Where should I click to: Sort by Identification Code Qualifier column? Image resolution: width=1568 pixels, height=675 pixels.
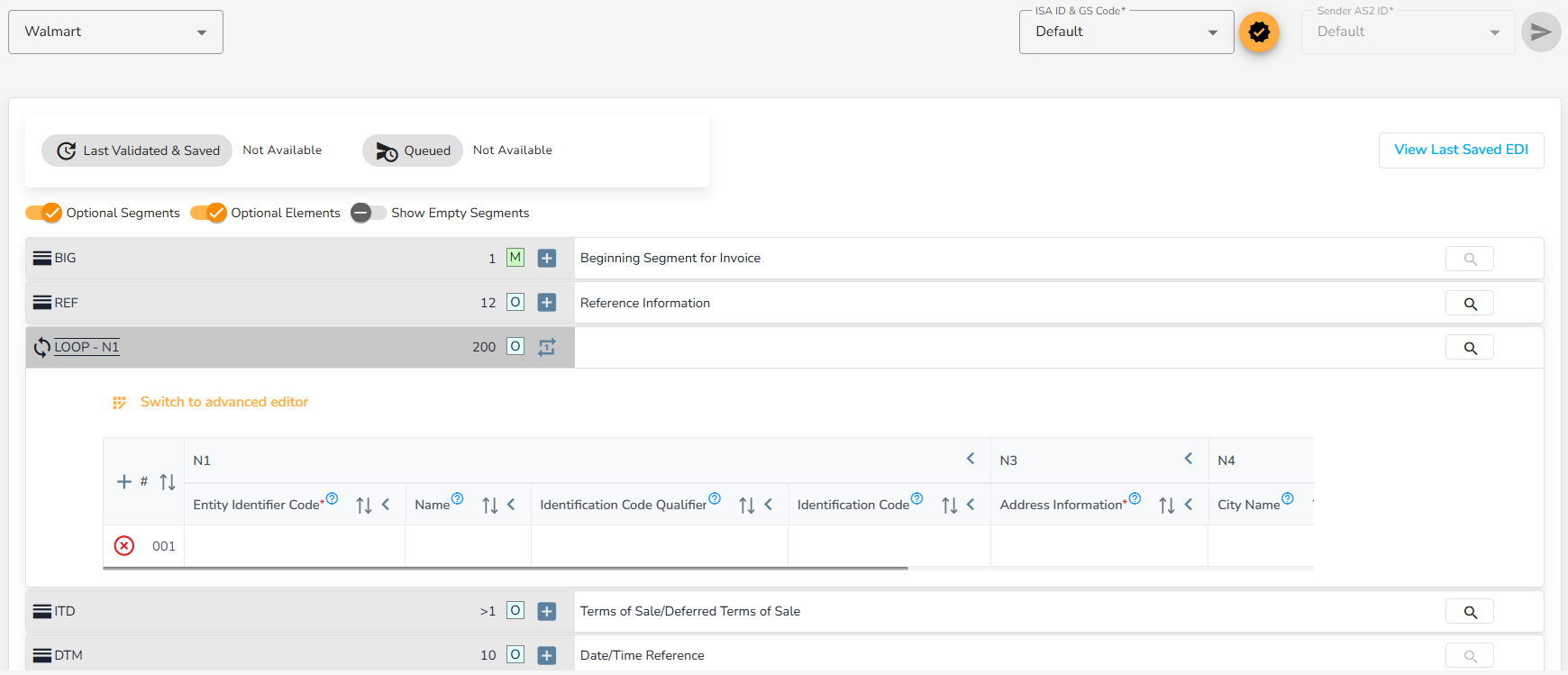tap(747, 506)
